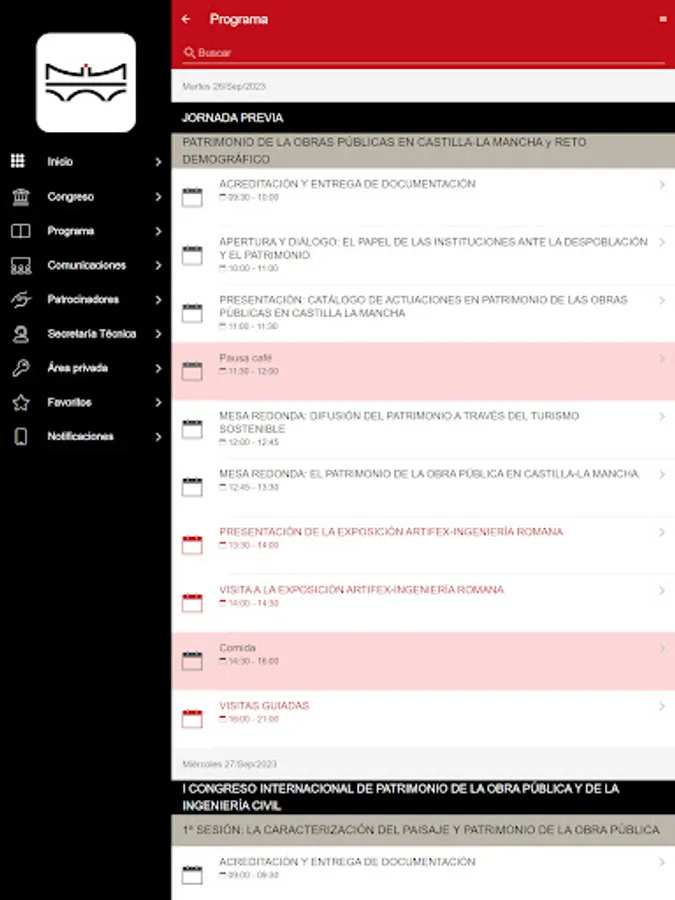Click calendar icon for Comida
This screenshot has width=675, height=900.
[x=192, y=661]
